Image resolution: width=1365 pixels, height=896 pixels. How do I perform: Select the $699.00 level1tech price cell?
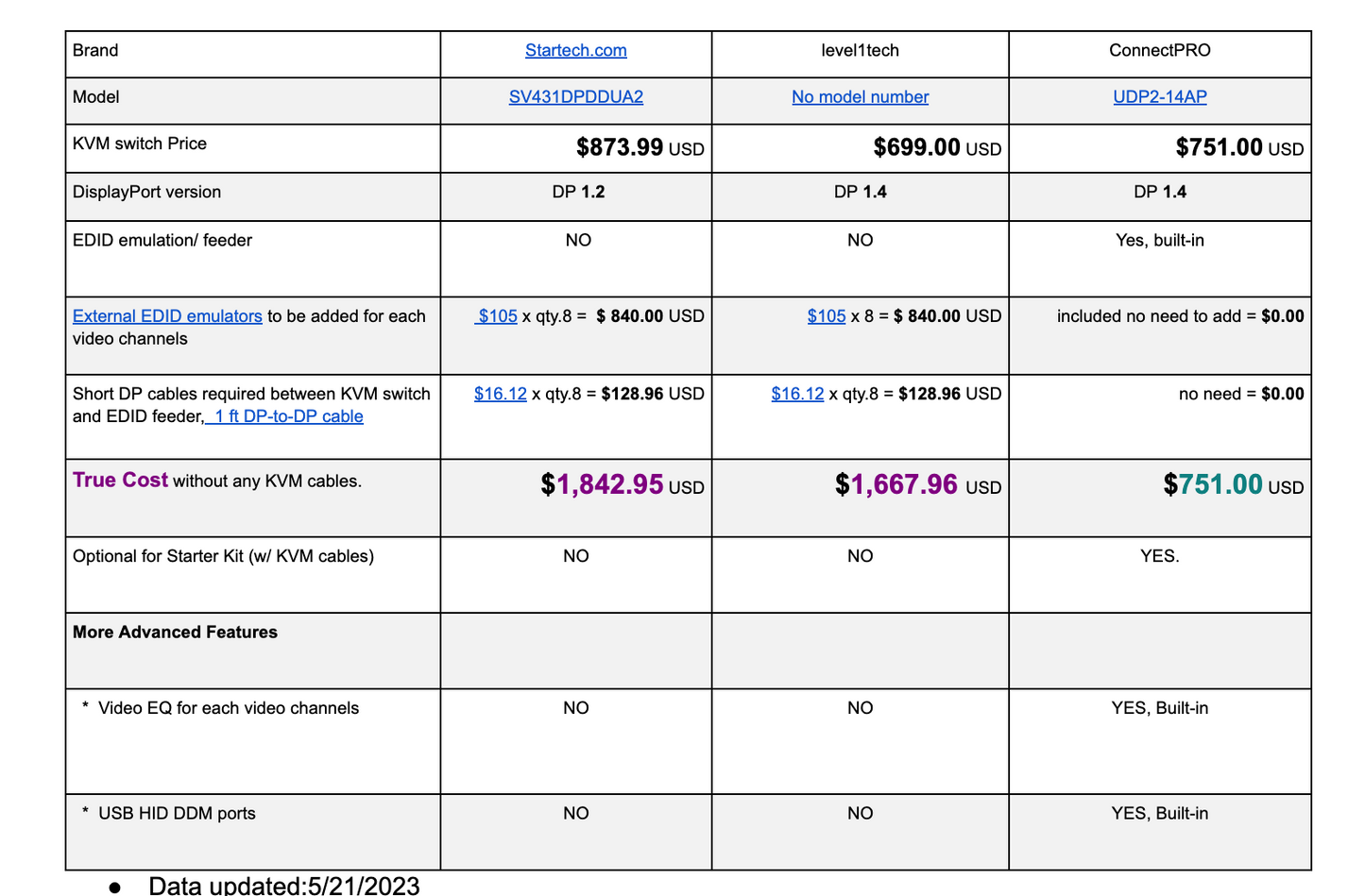[916, 147]
